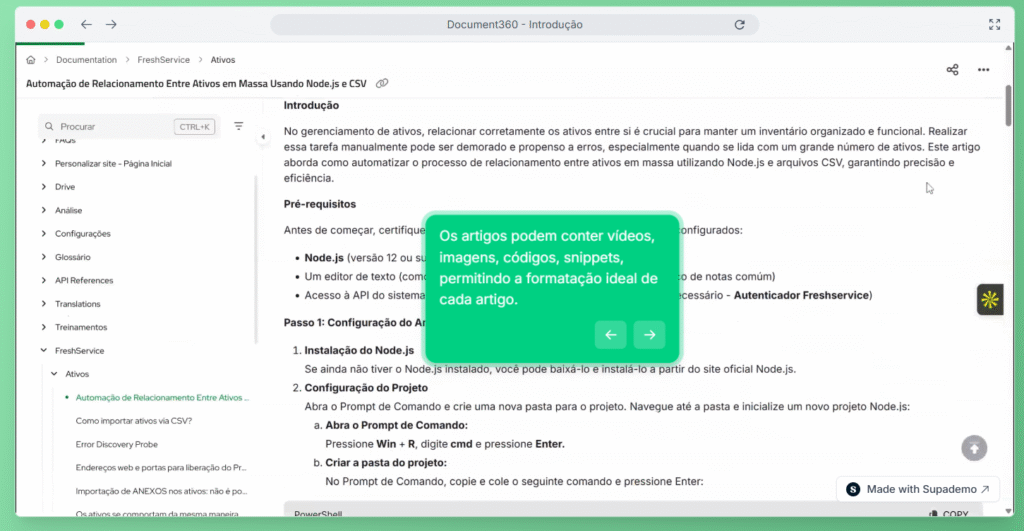
Task: Open the home breadcrumb icon
Action: pyautogui.click(x=31, y=59)
